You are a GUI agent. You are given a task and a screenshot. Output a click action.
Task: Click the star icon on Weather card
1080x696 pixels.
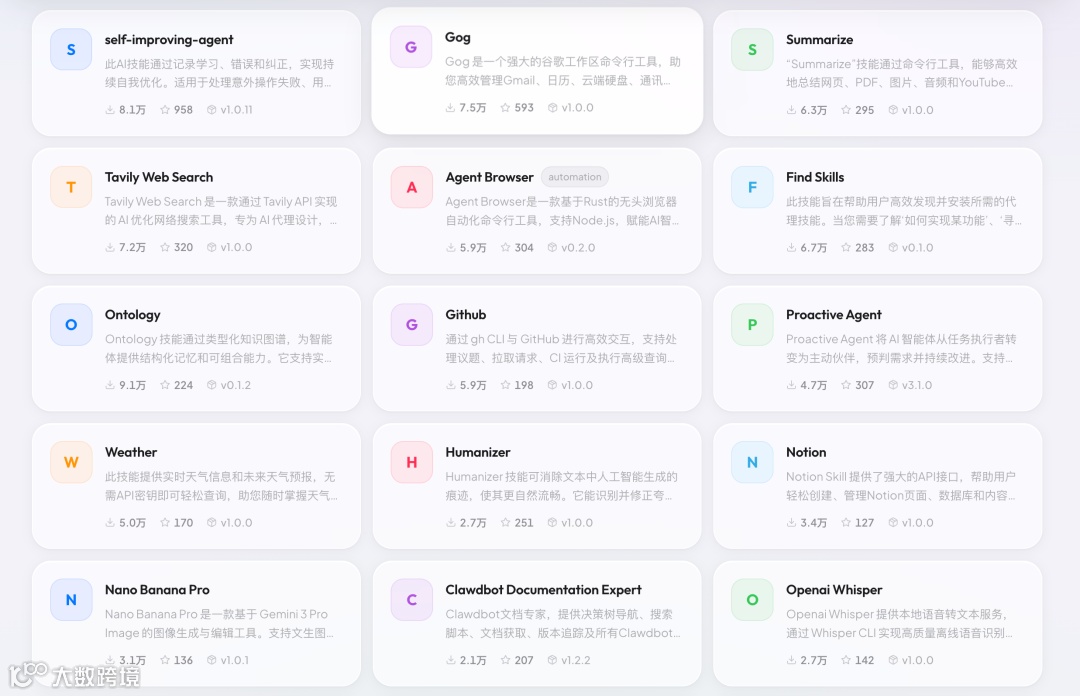point(165,522)
